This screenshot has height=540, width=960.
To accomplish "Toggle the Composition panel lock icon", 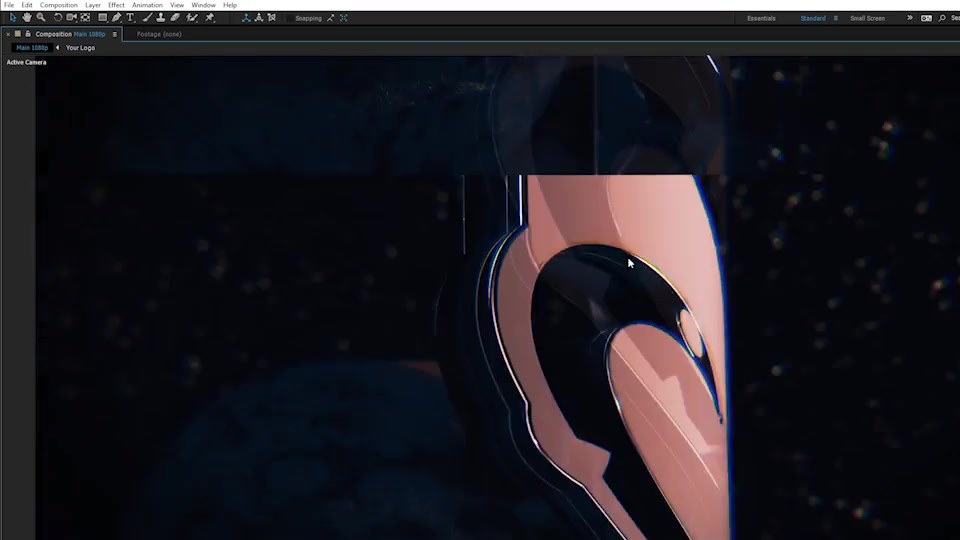I will pos(28,34).
